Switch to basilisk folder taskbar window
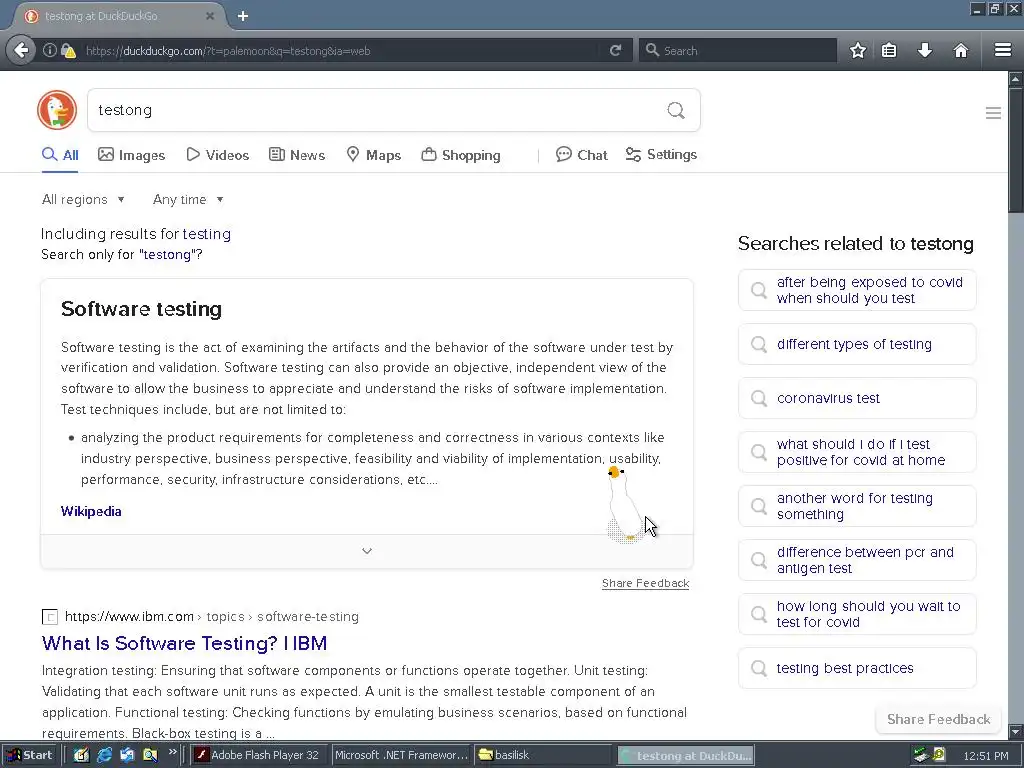 coord(542,755)
